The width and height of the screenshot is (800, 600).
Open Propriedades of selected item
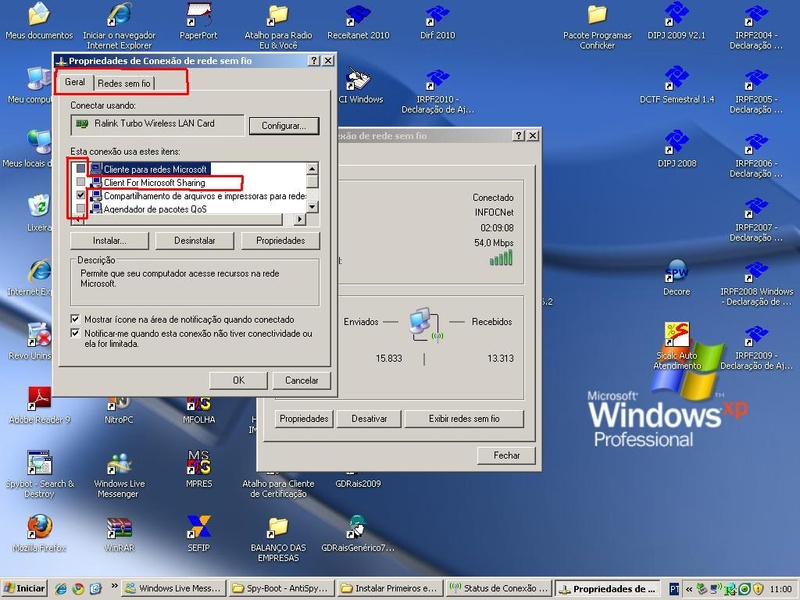click(x=281, y=241)
